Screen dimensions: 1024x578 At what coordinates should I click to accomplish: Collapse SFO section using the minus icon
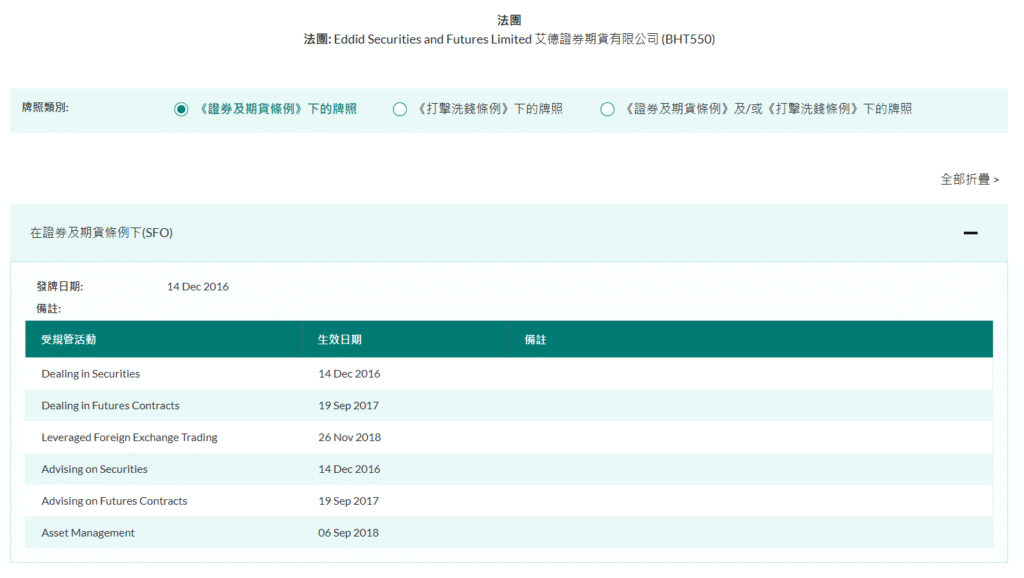pos(969,233)
